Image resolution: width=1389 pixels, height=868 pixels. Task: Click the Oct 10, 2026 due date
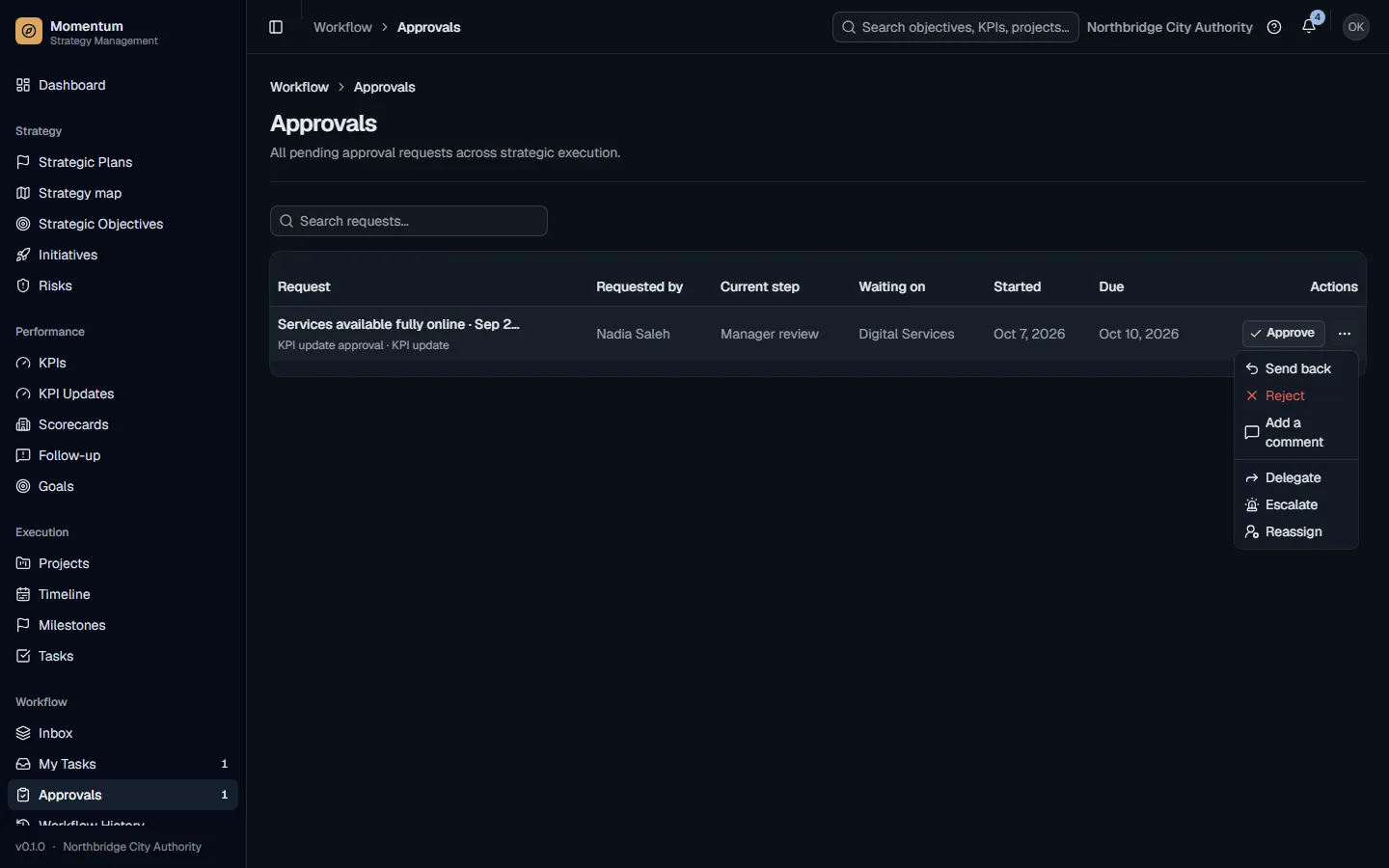point(1138,334)
